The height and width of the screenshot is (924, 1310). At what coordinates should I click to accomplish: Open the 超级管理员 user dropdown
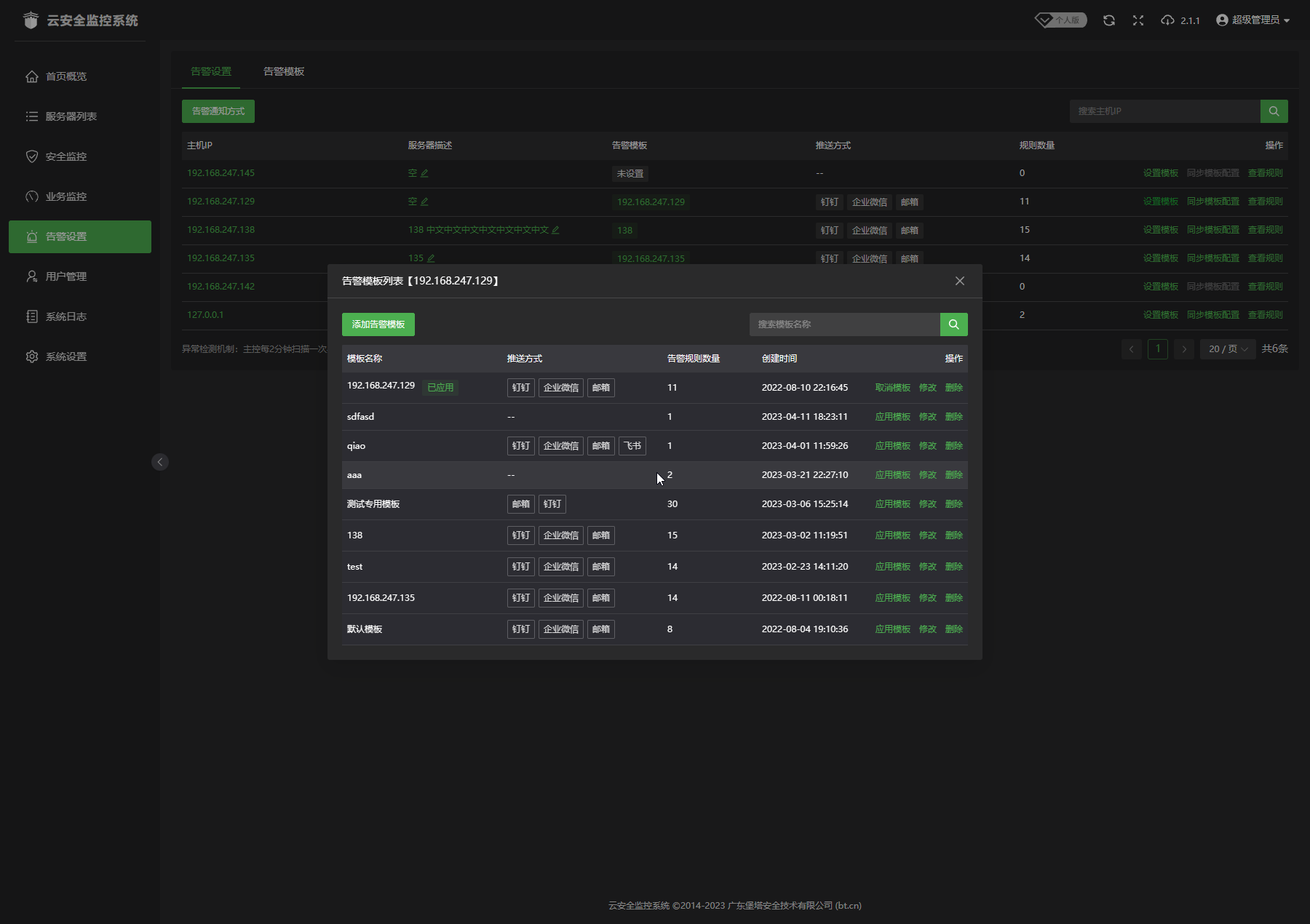(1253, 20)
